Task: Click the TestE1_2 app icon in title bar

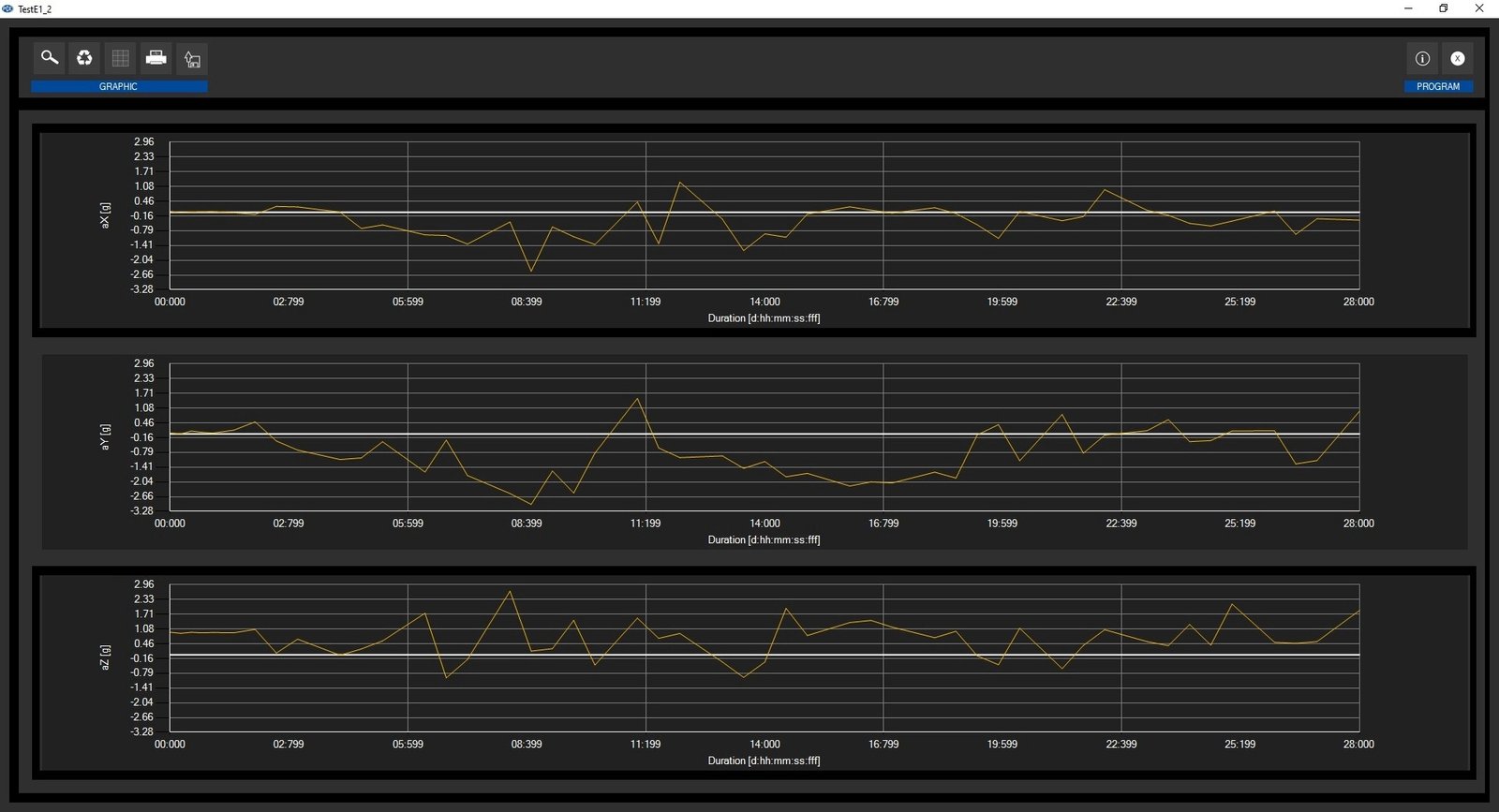Action: pos(8,8)
